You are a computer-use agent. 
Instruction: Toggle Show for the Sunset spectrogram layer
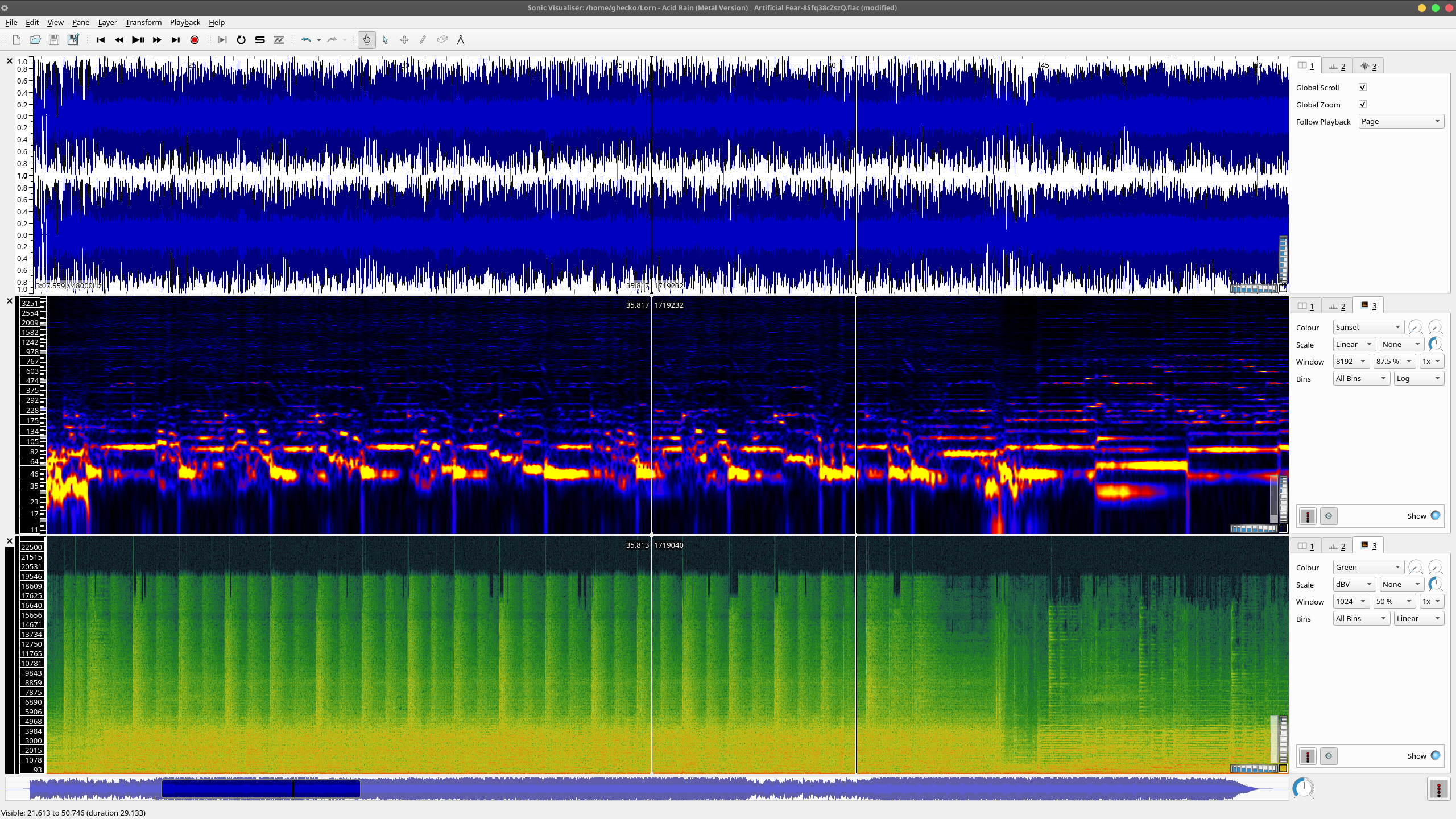(1435, 516)
